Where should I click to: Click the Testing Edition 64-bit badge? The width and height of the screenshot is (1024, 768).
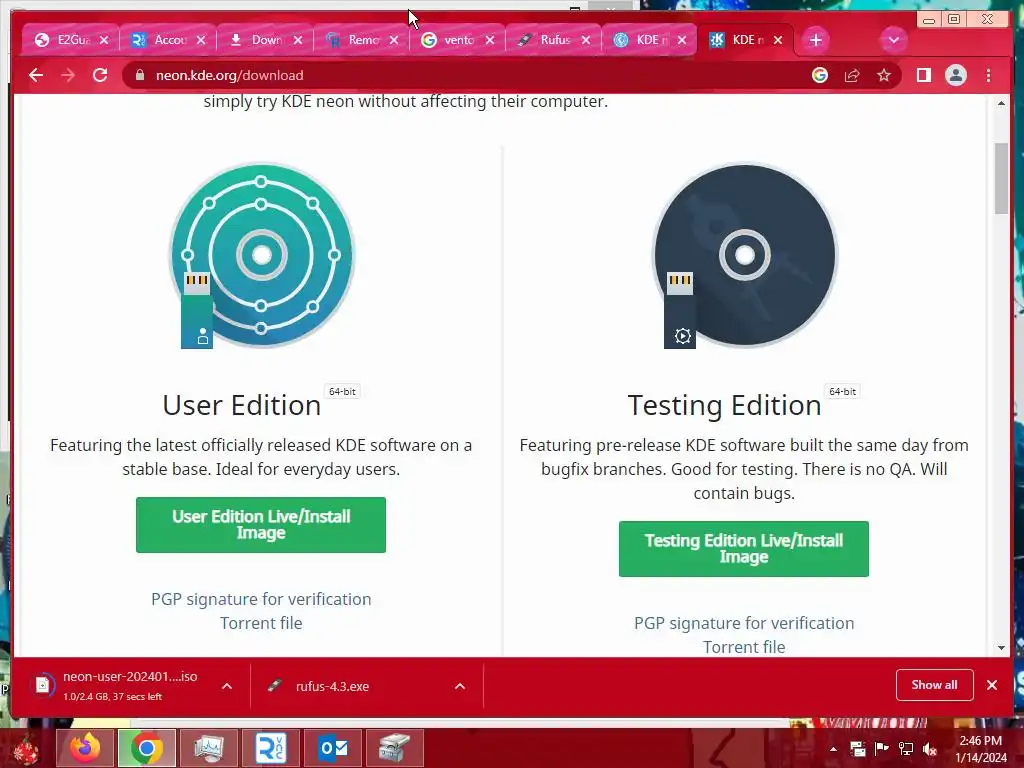[x=842, y=391]
